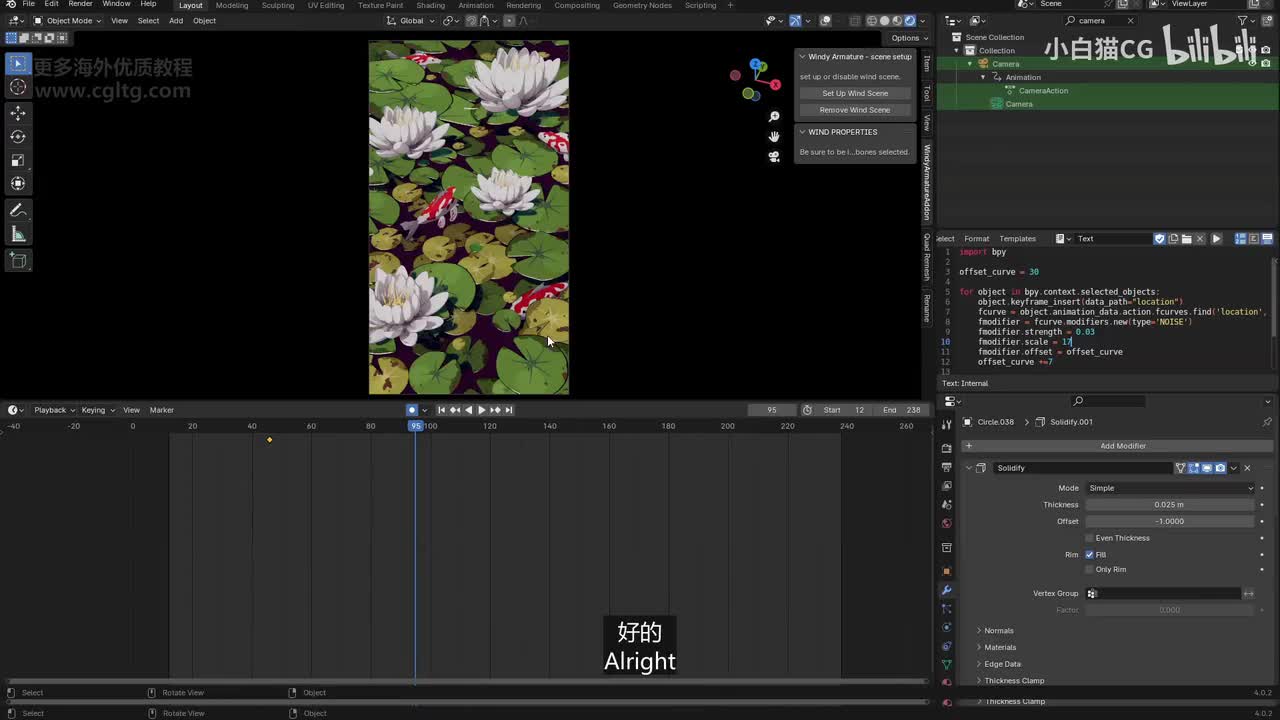This screenshot has width=1280, height=720.
Task: Click the Add Modifier button
Action: tap(1122, 446)
